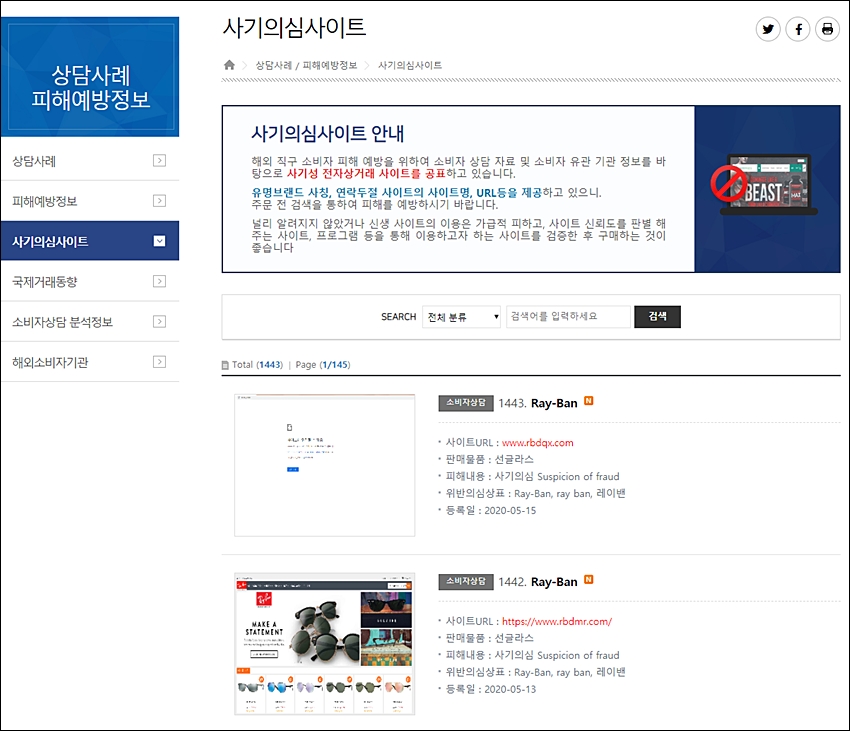Open 해외소비자기관 sidebar menu
The width and height of the screenshot is (850, 731).
[90, 362]
